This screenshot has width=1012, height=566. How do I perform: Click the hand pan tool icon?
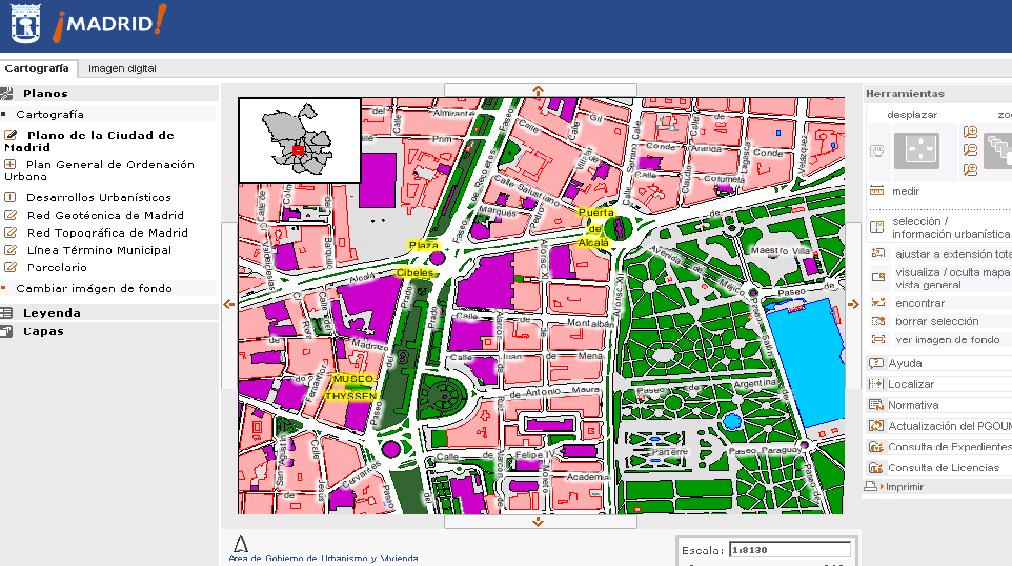[877, 151]
